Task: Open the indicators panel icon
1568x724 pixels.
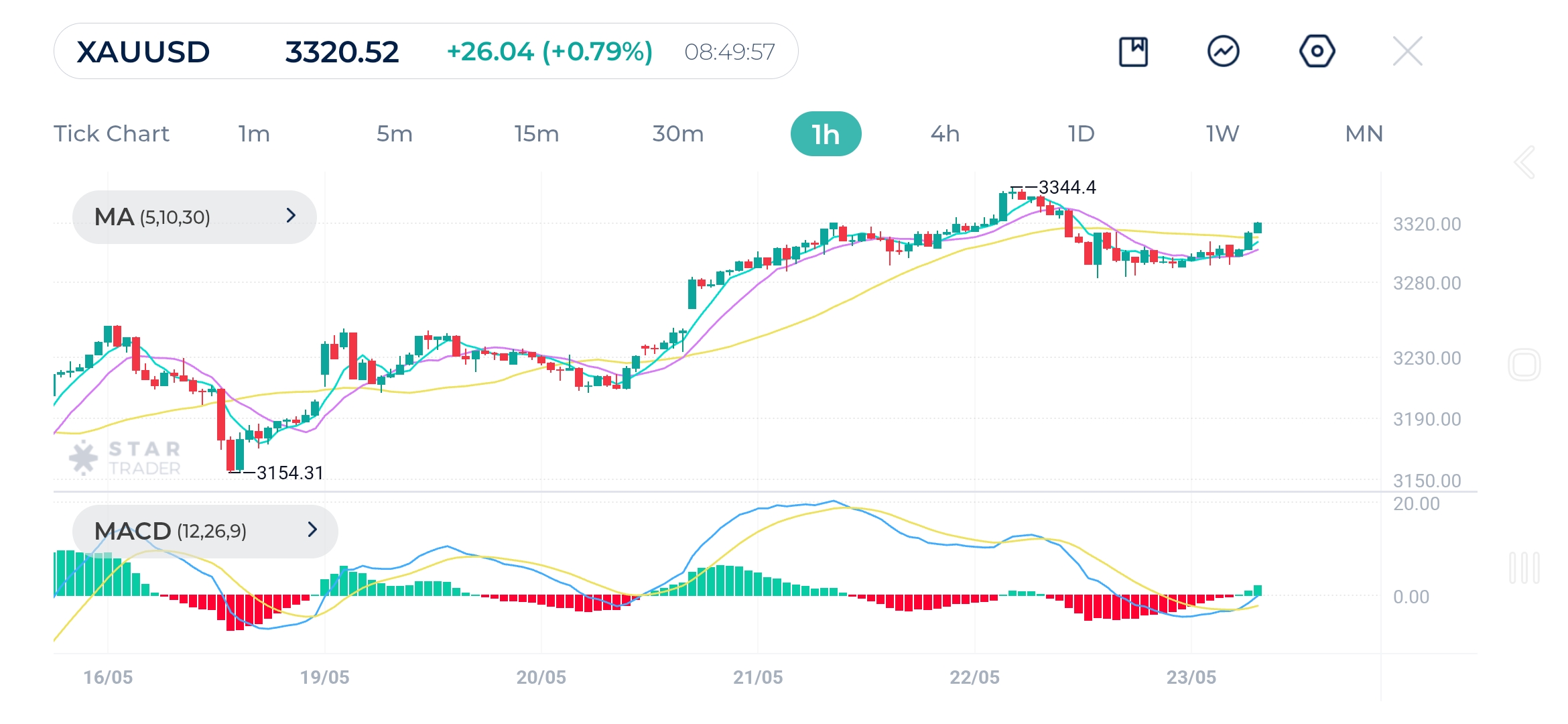Action: point(1224,50)
